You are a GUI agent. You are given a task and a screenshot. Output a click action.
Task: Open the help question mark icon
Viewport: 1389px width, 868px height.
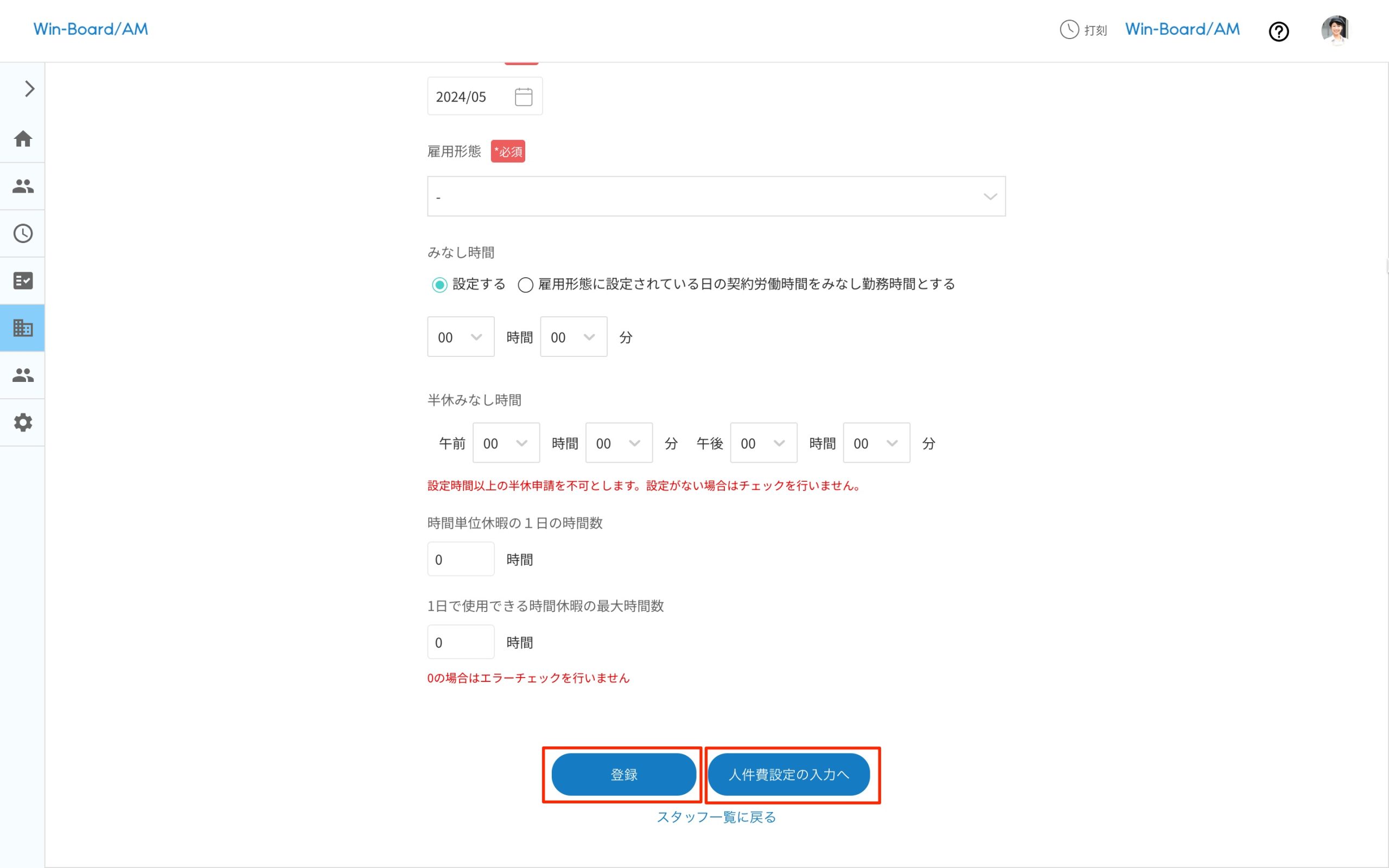click(x=1279, y=31)
